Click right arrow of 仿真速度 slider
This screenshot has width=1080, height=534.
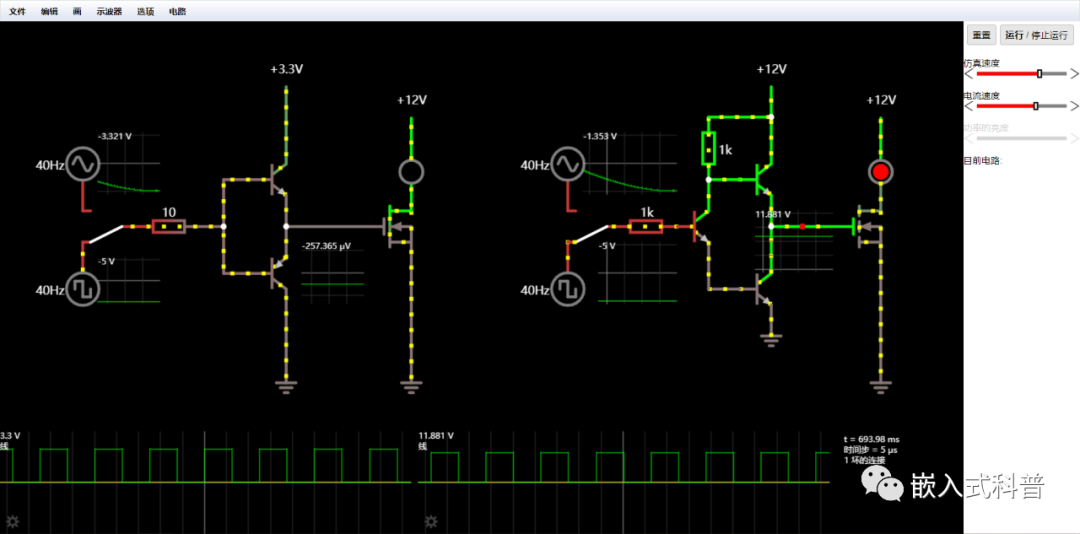pos(1074,73)
